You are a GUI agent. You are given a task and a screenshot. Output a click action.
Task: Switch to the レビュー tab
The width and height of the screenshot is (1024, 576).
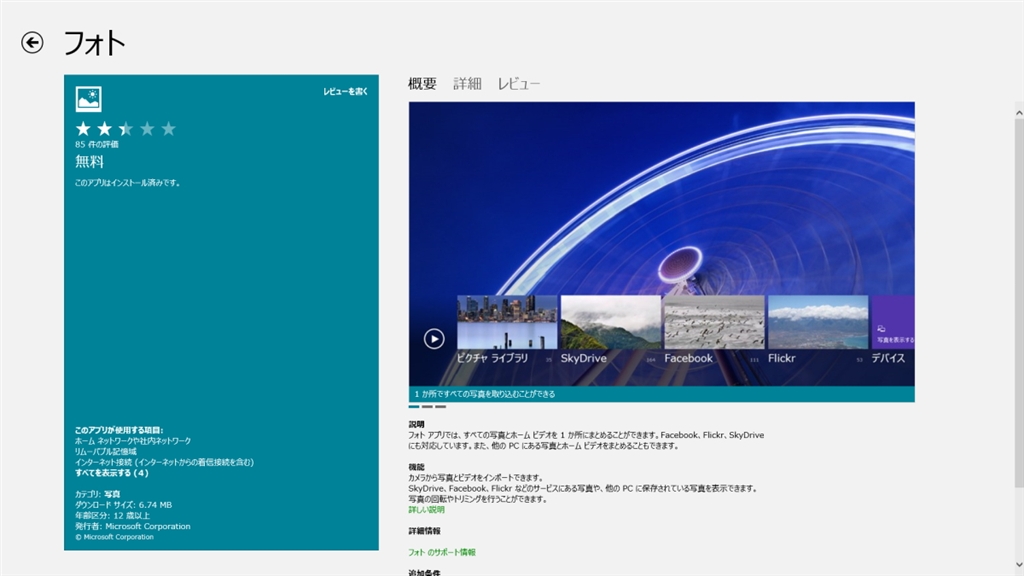(x=519, y=84)
